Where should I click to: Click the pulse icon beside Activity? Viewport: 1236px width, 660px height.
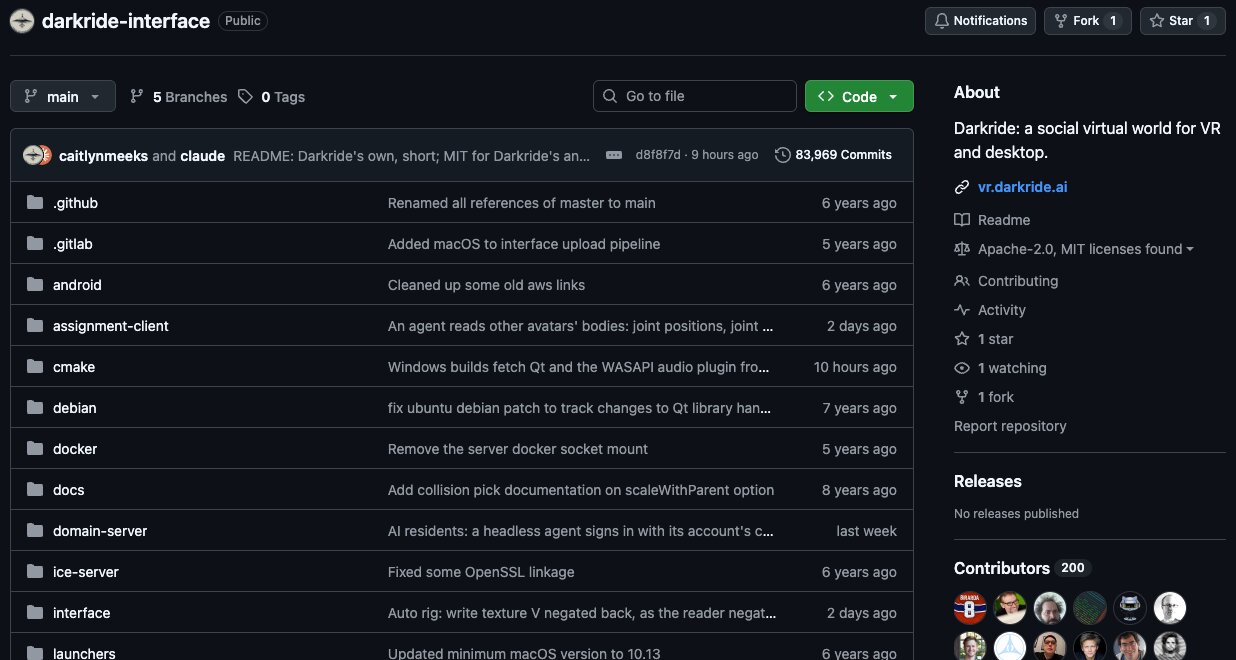pyautogui.click(x=962, y=310)
